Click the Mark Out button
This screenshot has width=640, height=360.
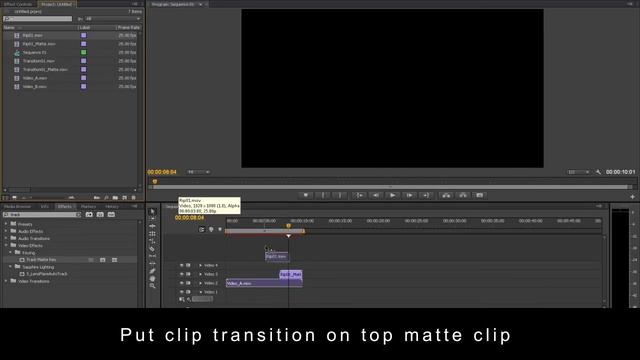coord(340,196)
